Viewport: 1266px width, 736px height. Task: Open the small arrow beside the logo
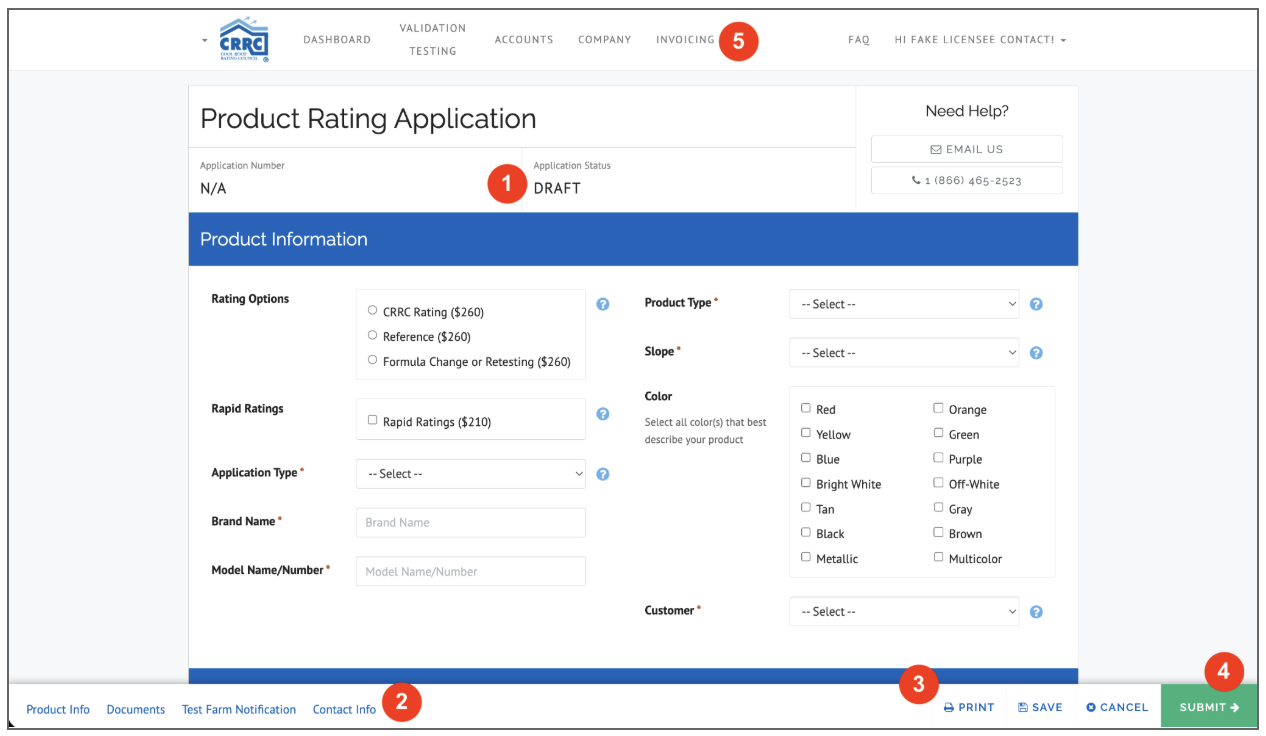(x=205, y=40)
